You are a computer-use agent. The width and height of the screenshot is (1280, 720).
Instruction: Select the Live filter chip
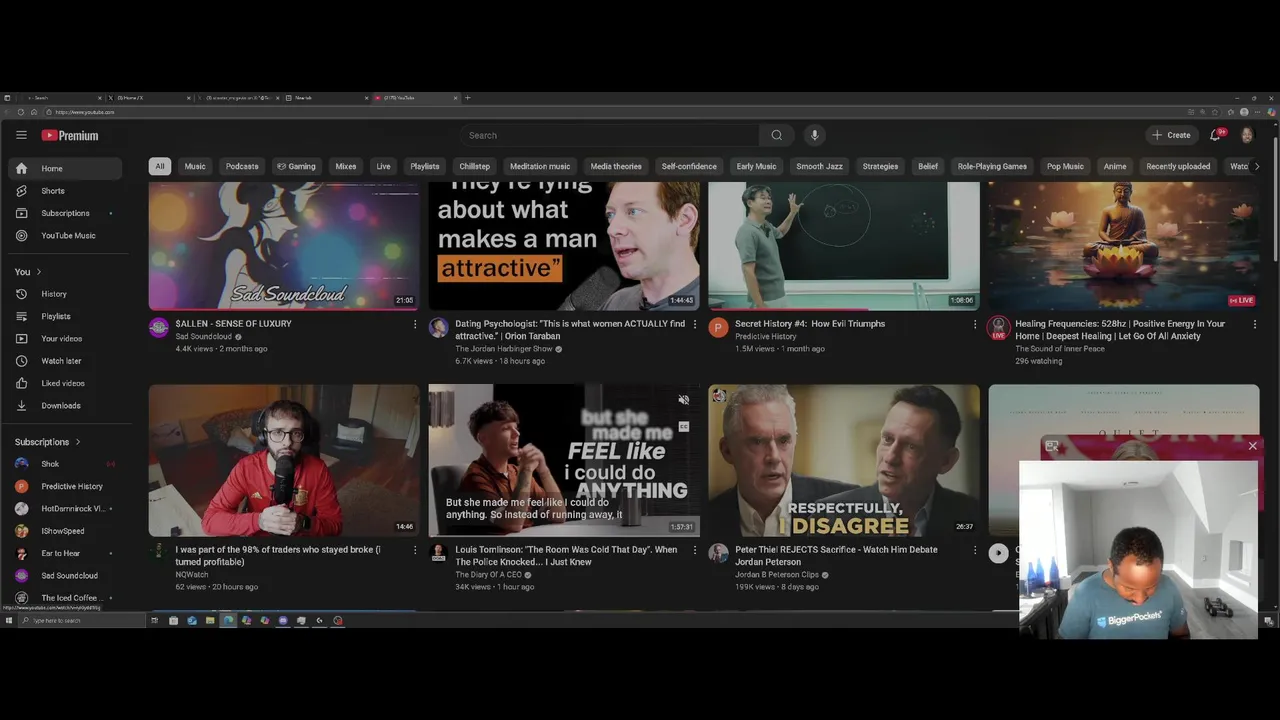[x=383, y=166]
